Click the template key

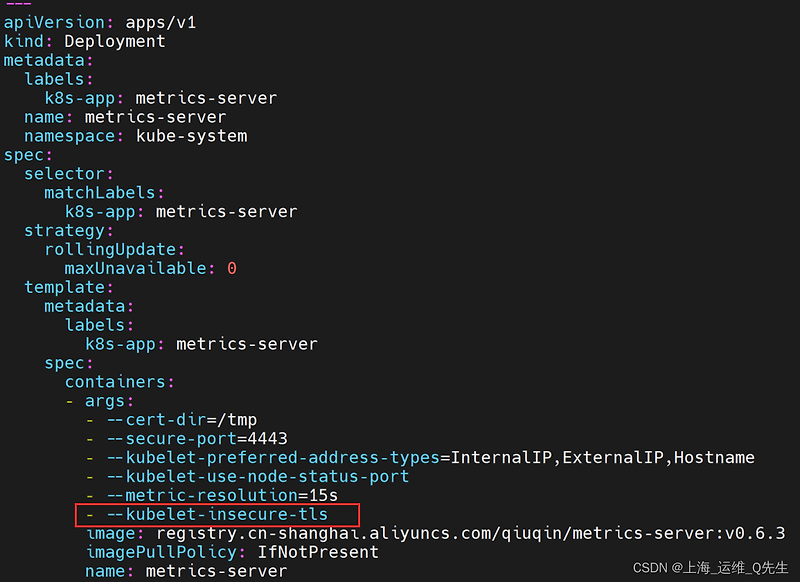(66, 287)
